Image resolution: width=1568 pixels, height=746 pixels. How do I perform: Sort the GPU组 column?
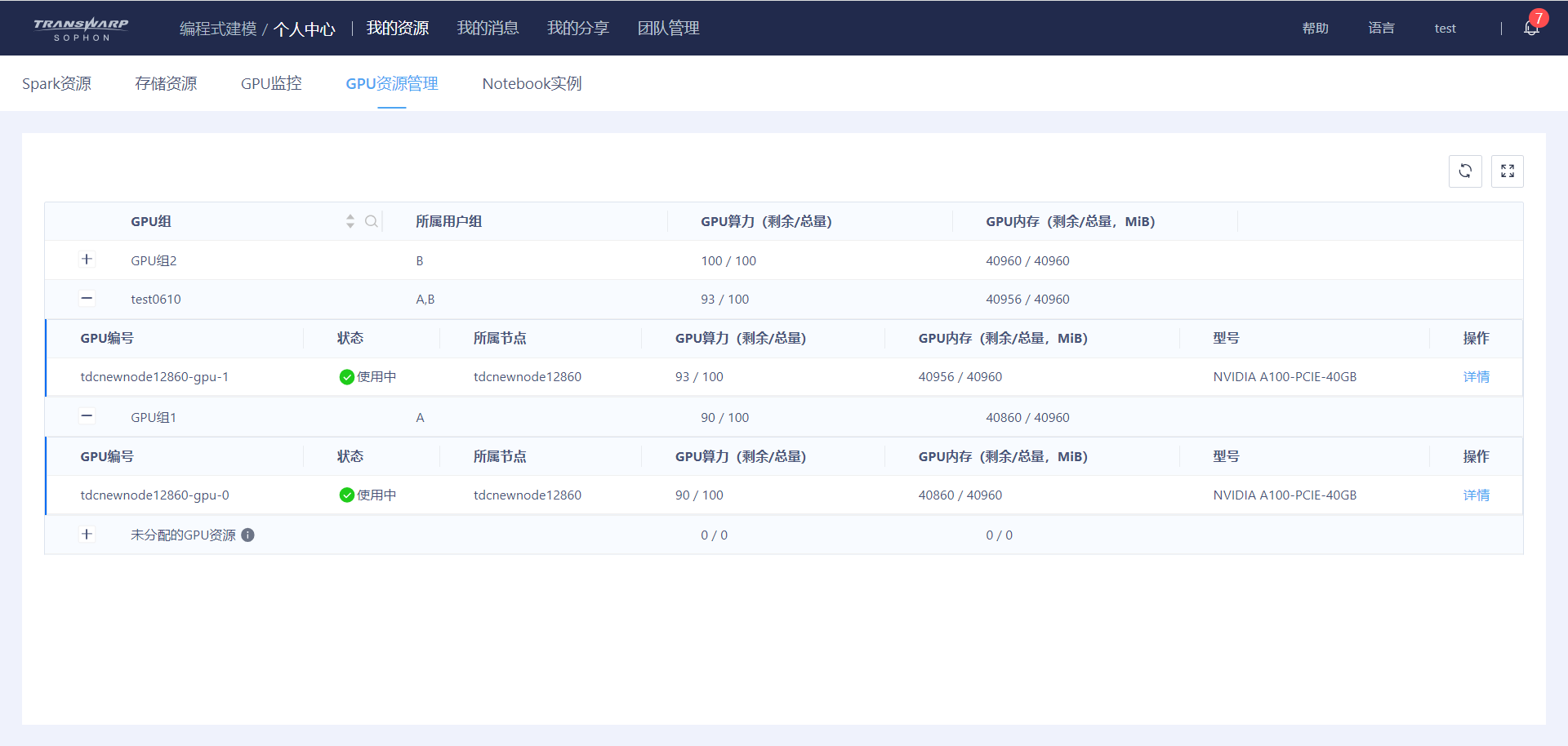tap(350, 221)
